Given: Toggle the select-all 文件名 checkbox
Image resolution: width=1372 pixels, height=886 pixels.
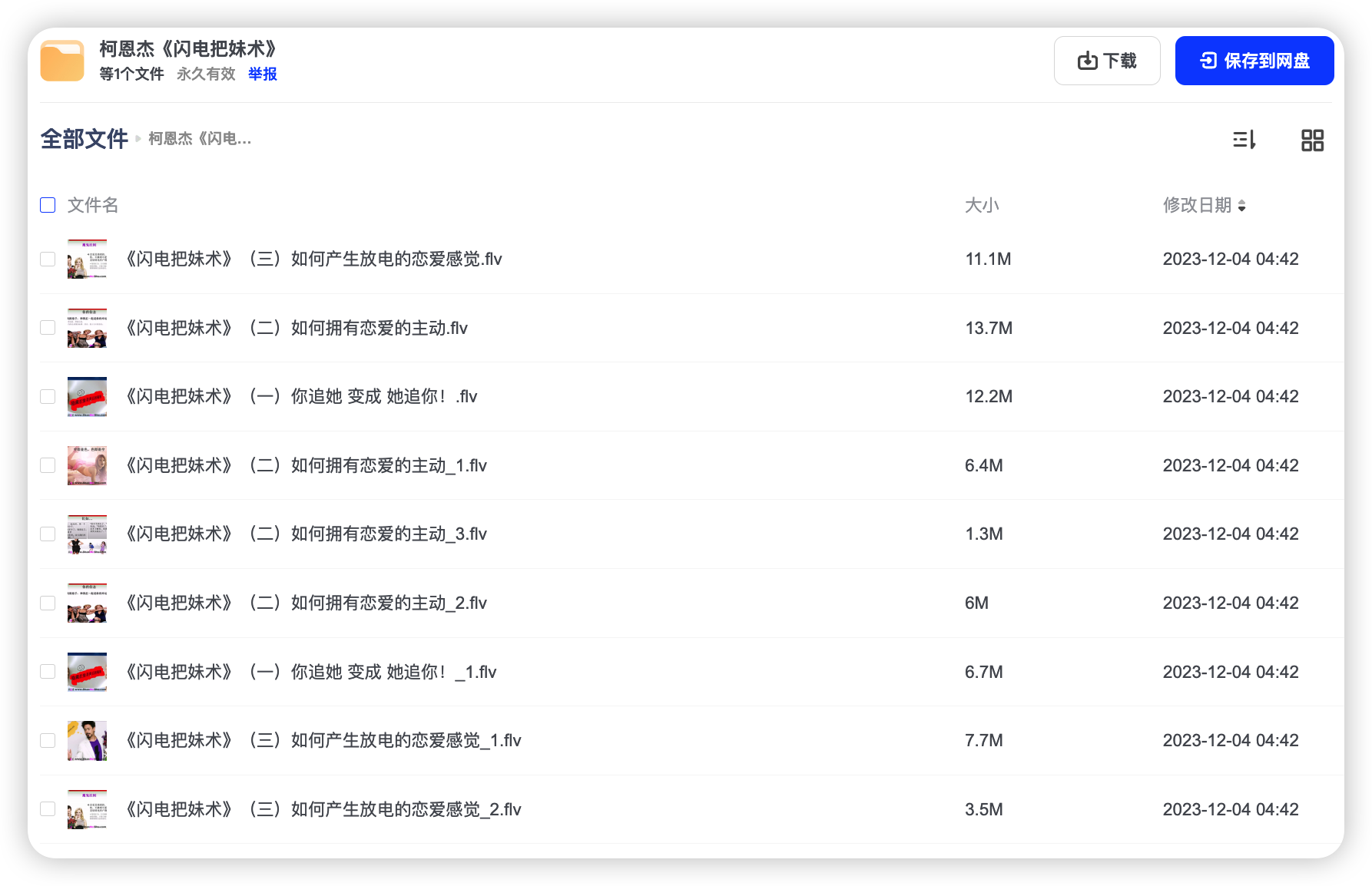Looking at the screenshot, I should click(x=48, y=205).
